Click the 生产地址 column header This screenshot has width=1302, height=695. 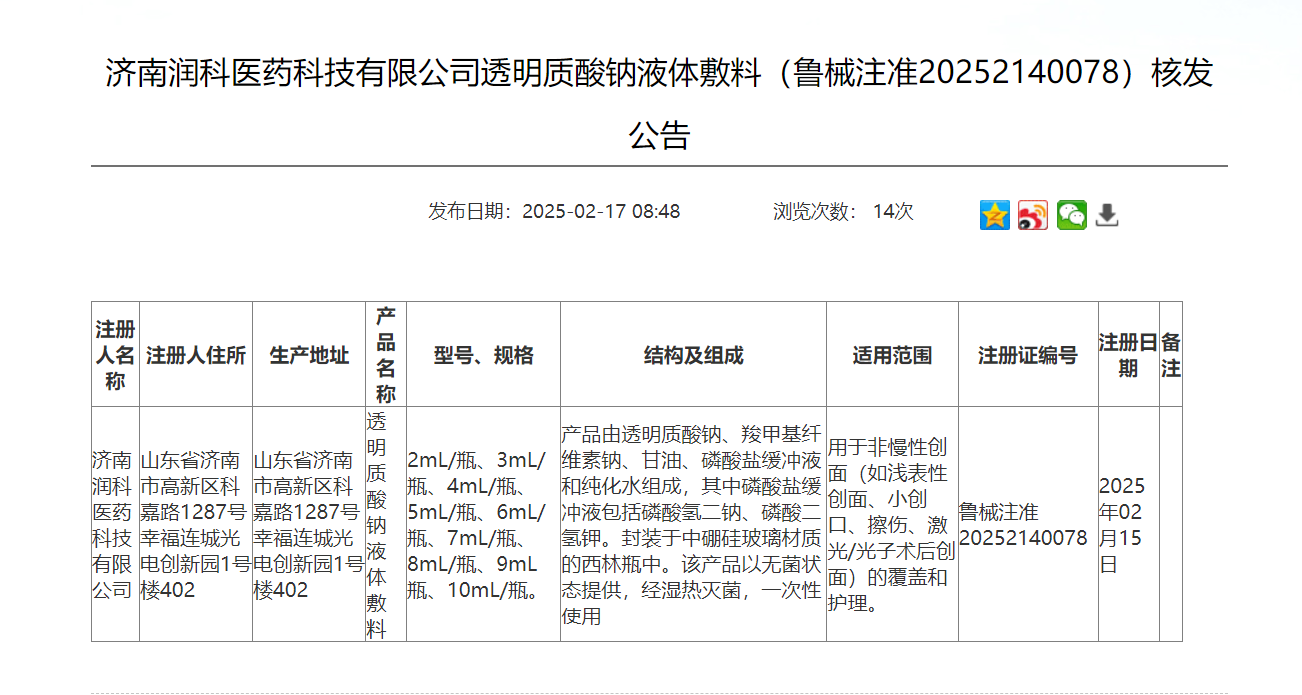[309, 356]
